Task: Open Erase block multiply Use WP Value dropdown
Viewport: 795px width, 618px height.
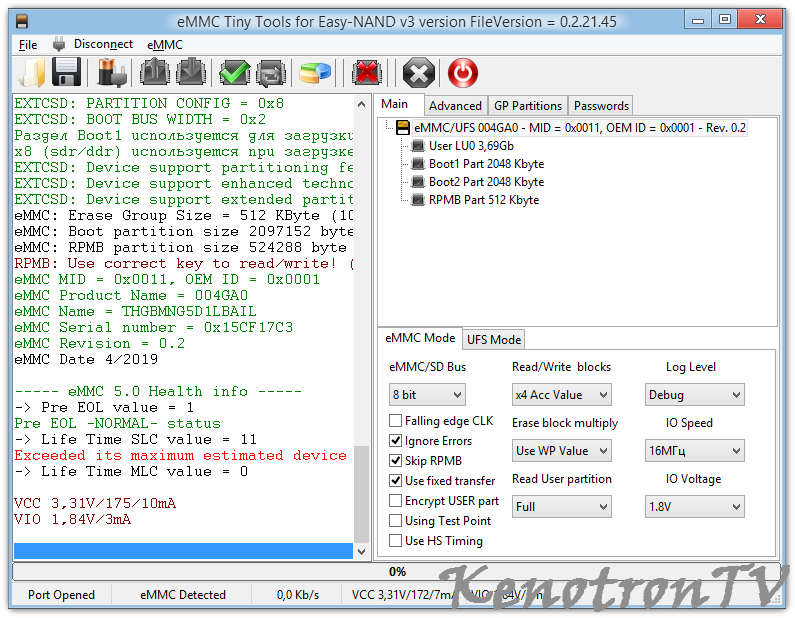Action: (562, 451)
